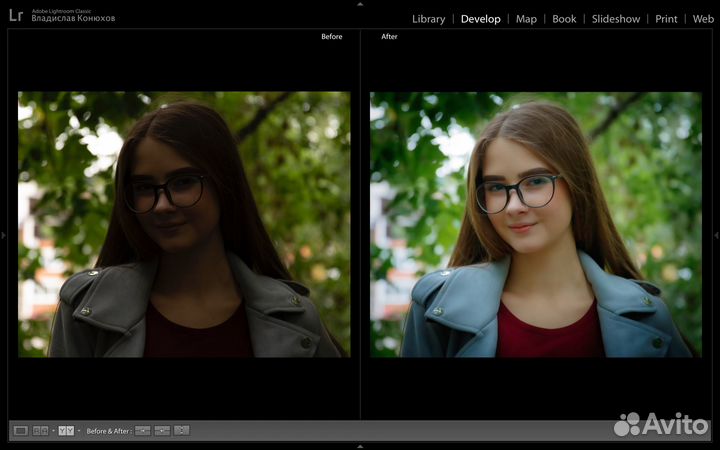This screenshot has width=720, height=450.
Task: Open the Web module
Action: click(x=703, y=19)
